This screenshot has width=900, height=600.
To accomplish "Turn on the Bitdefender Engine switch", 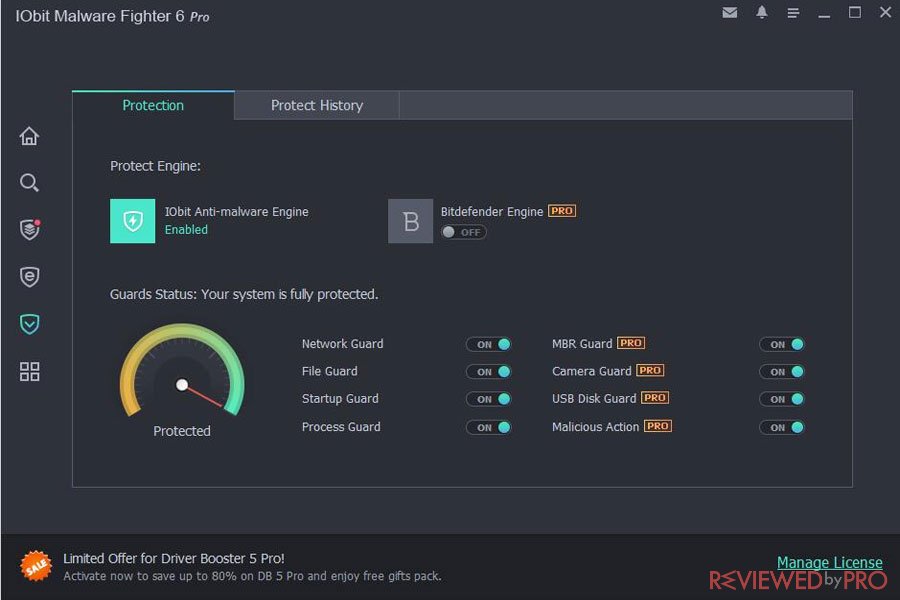I will [464, 232].
